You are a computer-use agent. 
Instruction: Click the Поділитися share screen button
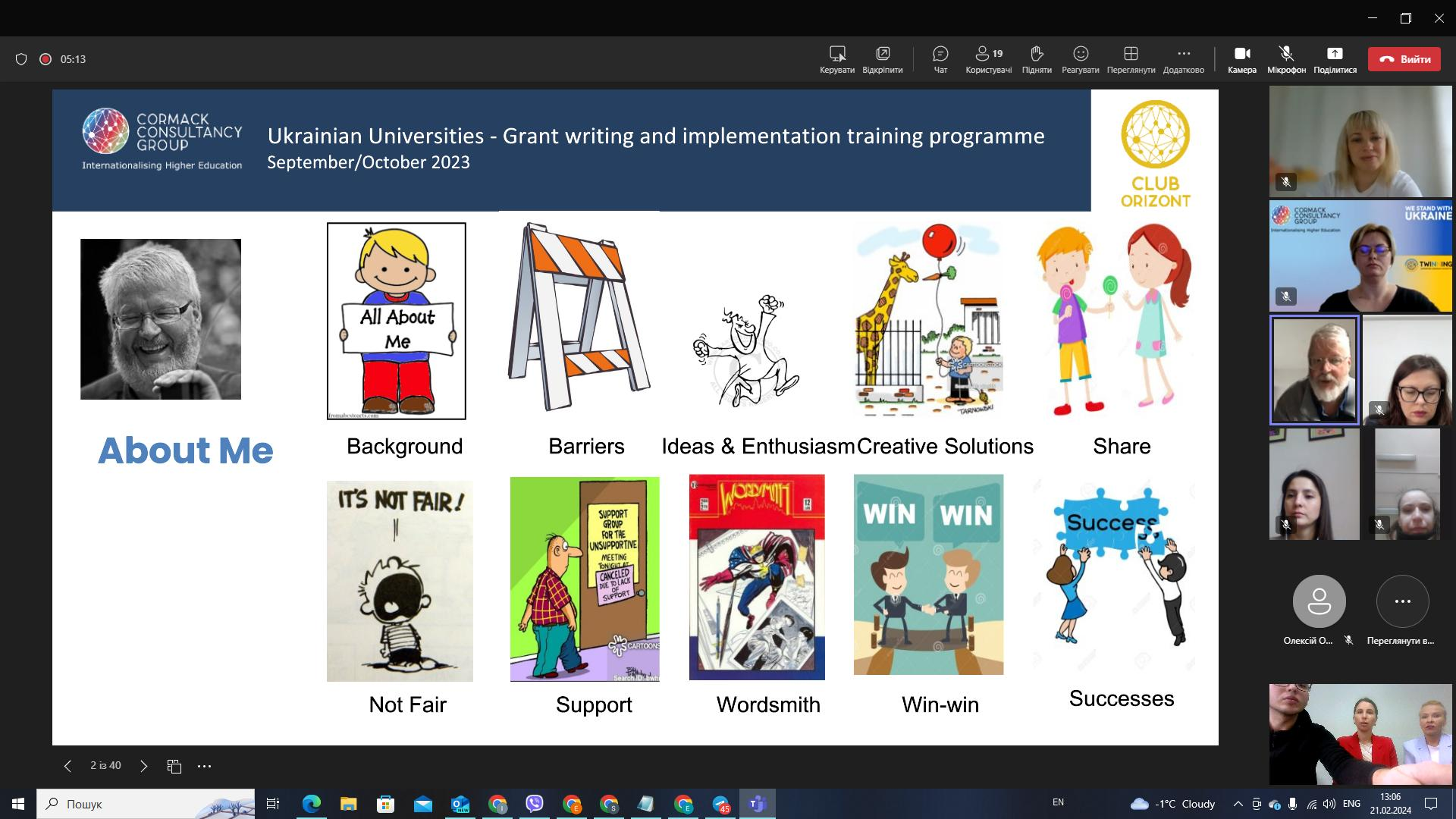(x=1335, y=59)
